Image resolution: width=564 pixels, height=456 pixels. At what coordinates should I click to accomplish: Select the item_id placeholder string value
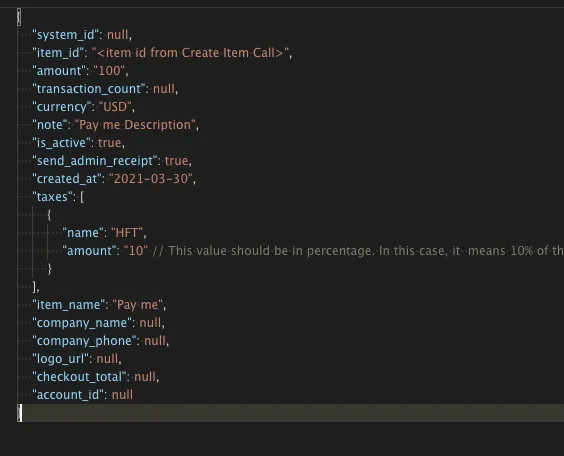190,53
